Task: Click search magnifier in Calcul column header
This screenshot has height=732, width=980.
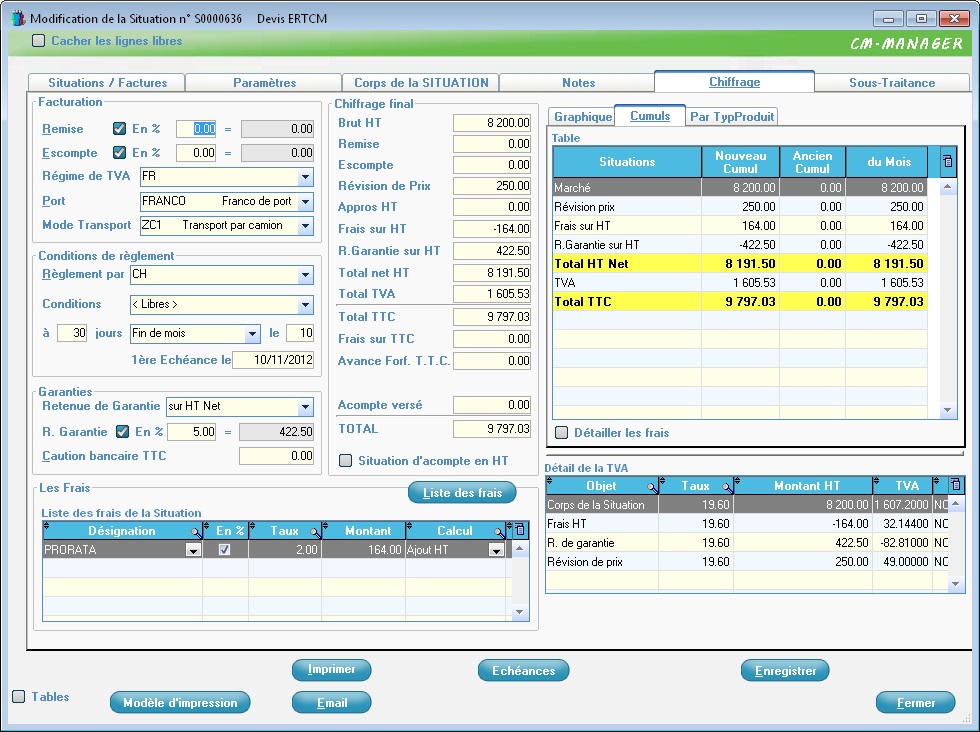Action: 499,532
